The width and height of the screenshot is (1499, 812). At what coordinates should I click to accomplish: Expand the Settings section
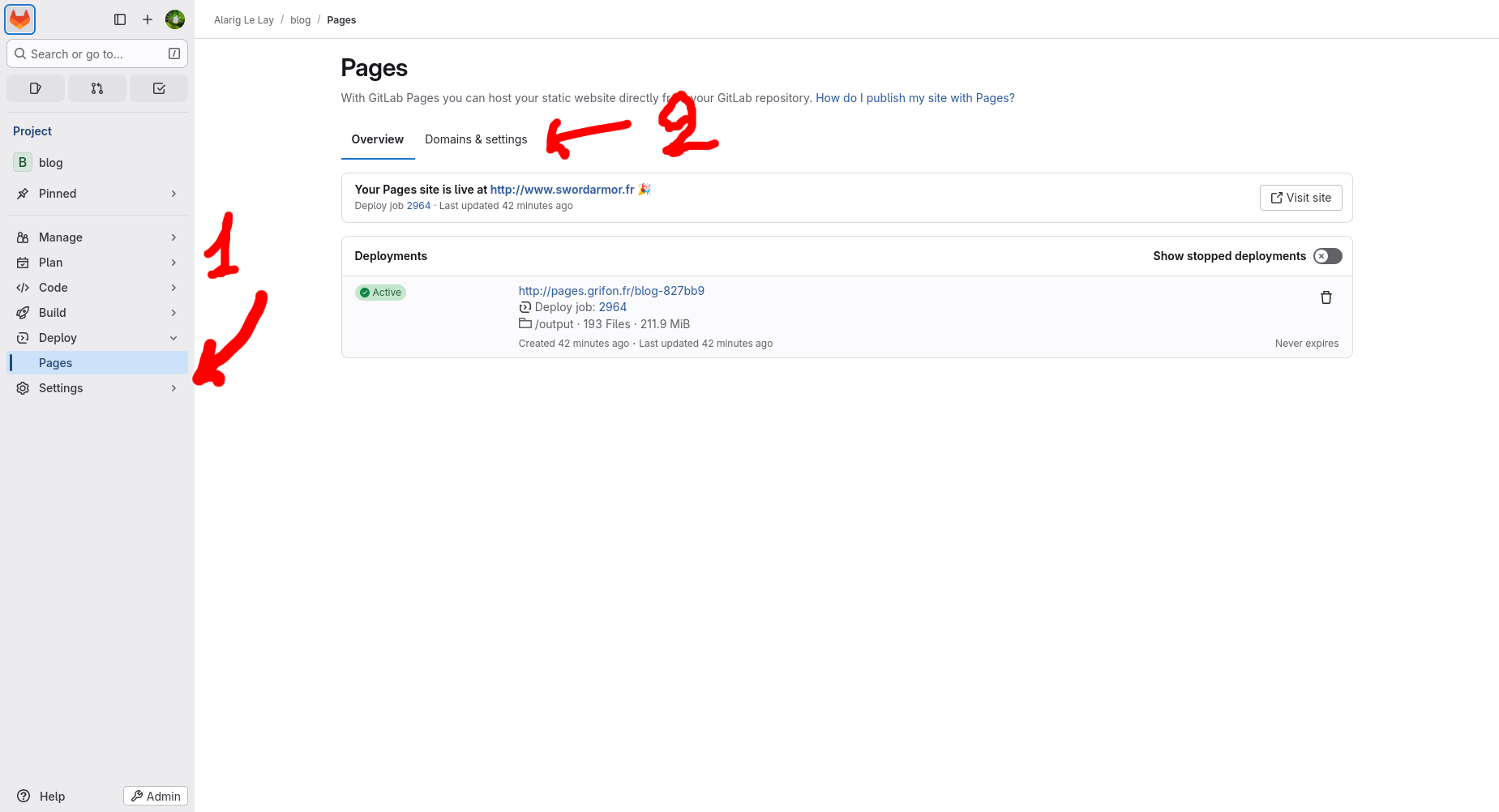[96, 388]
